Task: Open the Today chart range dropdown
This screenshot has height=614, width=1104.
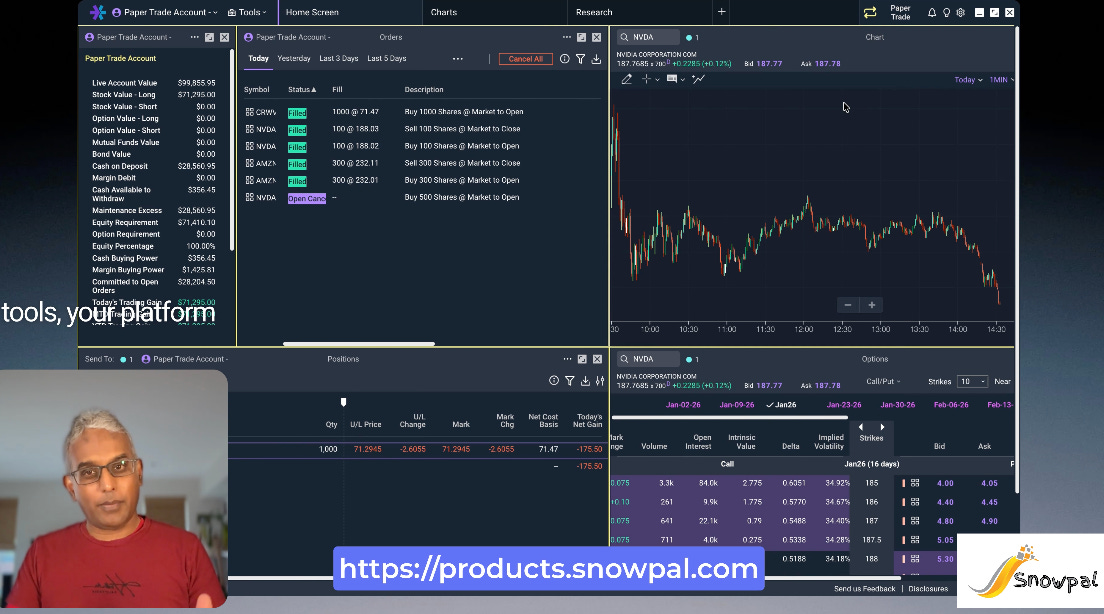Action: tap(968, 80)
